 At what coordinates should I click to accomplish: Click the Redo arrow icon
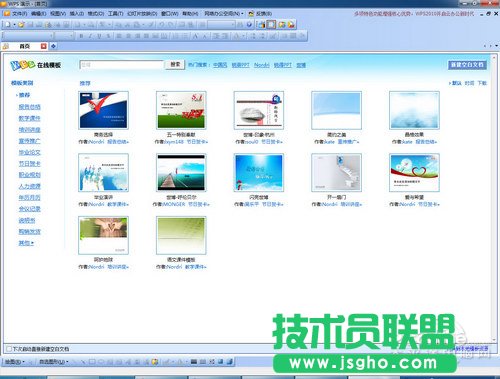(171, 24)
